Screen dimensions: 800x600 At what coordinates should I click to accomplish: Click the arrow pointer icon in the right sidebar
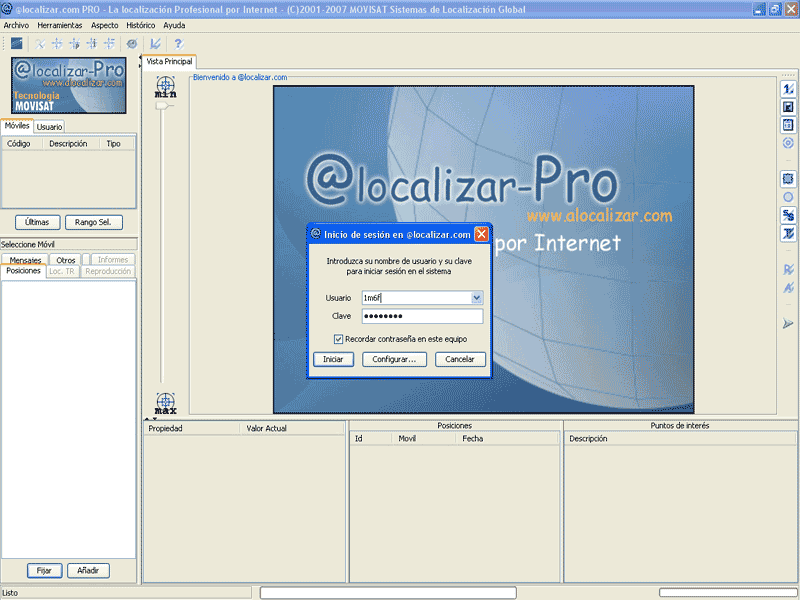pyautogui.click(x=788, y=323)
